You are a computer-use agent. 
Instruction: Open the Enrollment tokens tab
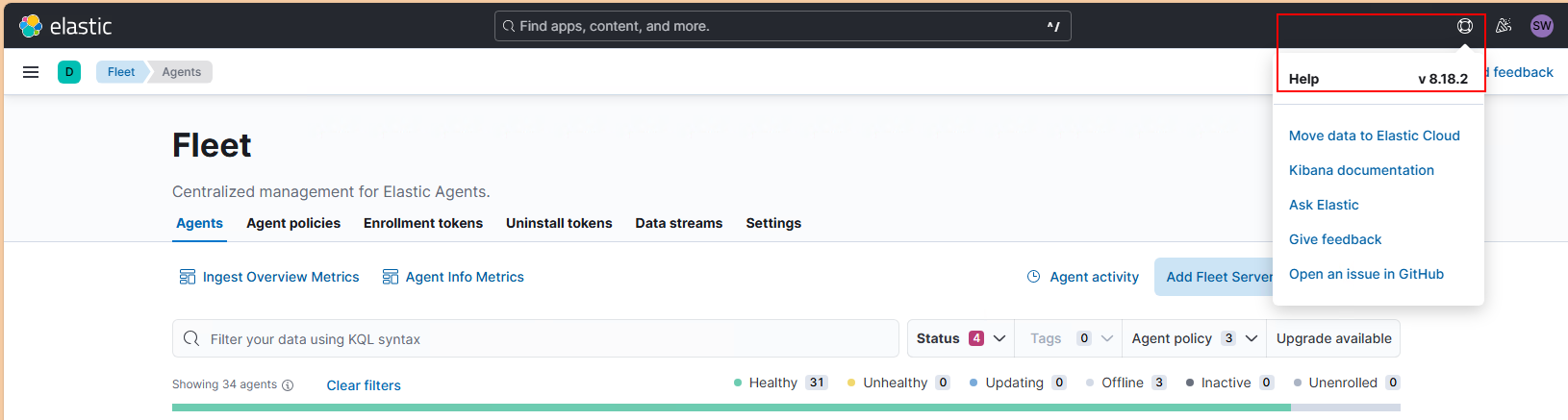click(x=423, y=223)
